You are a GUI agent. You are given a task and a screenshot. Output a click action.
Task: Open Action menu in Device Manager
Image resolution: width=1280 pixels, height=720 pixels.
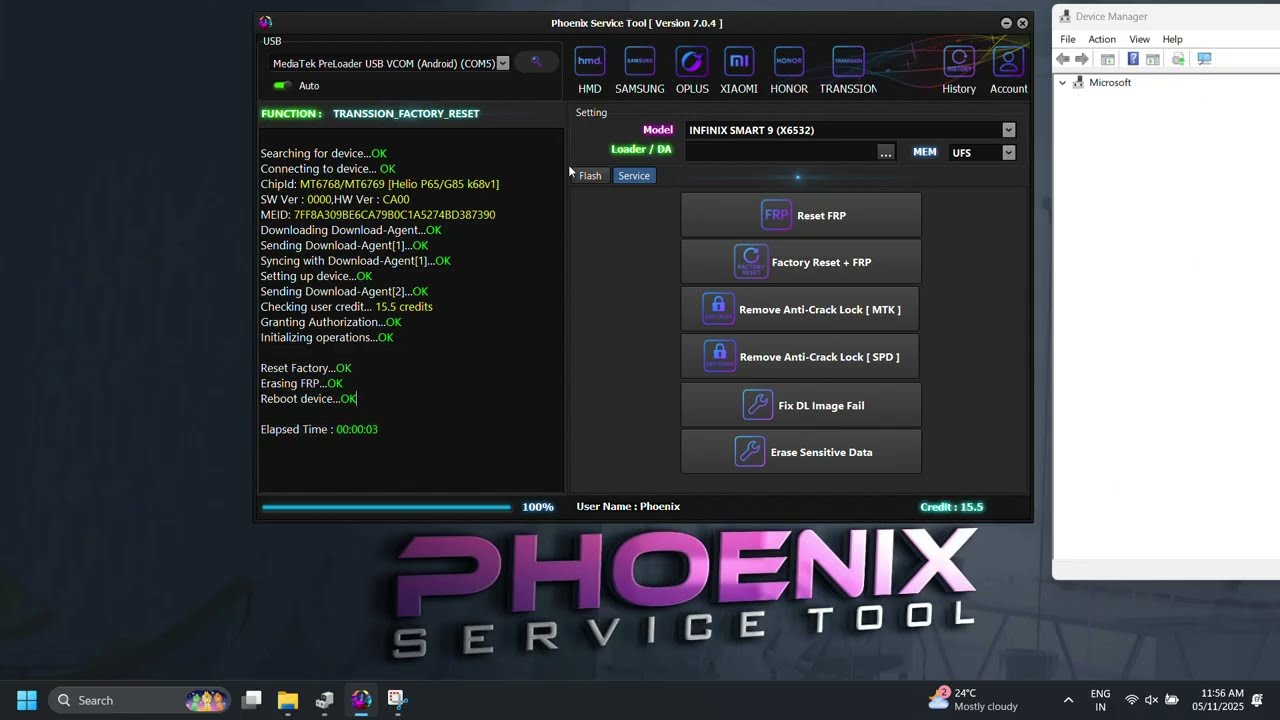(1102, 39)
